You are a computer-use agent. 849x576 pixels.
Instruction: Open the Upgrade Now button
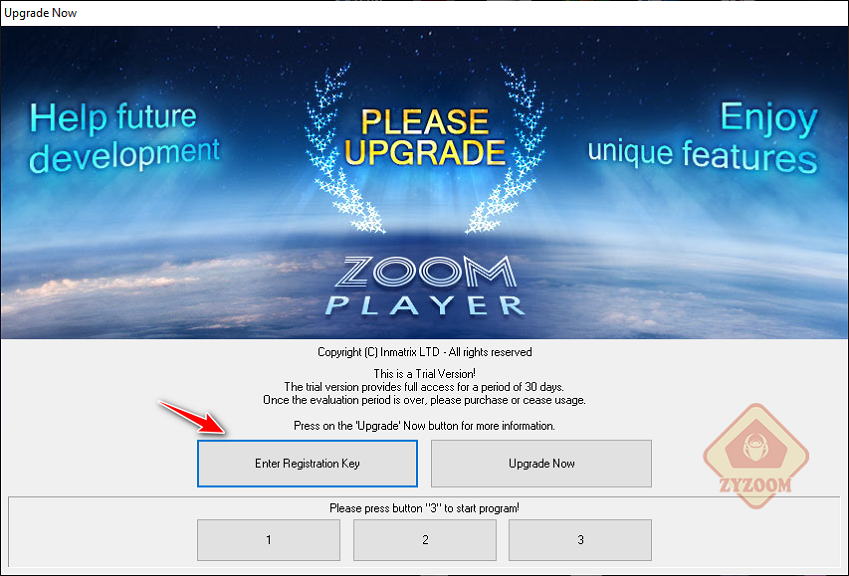pyautogui.click(x=541, y=463)
